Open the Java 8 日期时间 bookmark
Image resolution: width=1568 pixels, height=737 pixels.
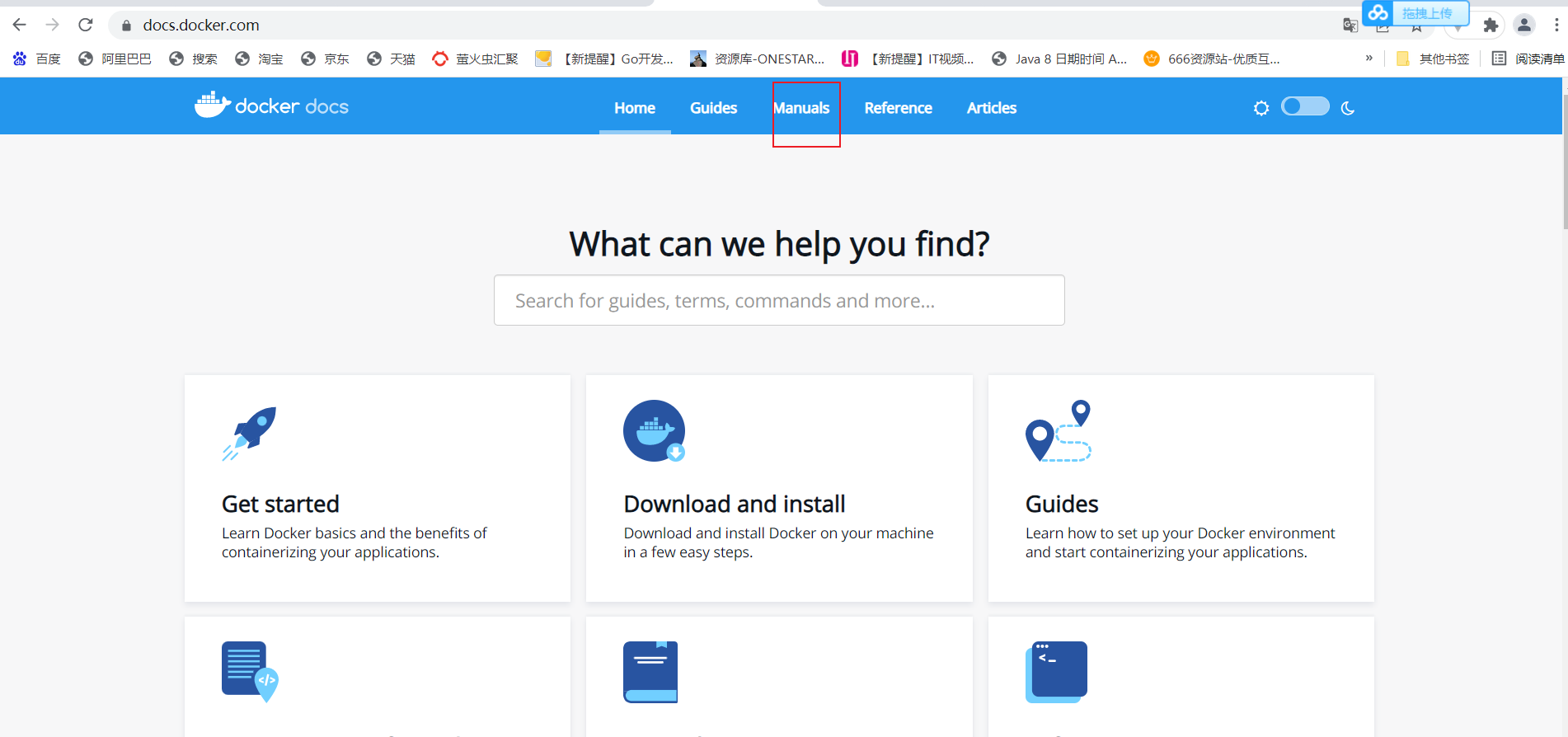1059,59
